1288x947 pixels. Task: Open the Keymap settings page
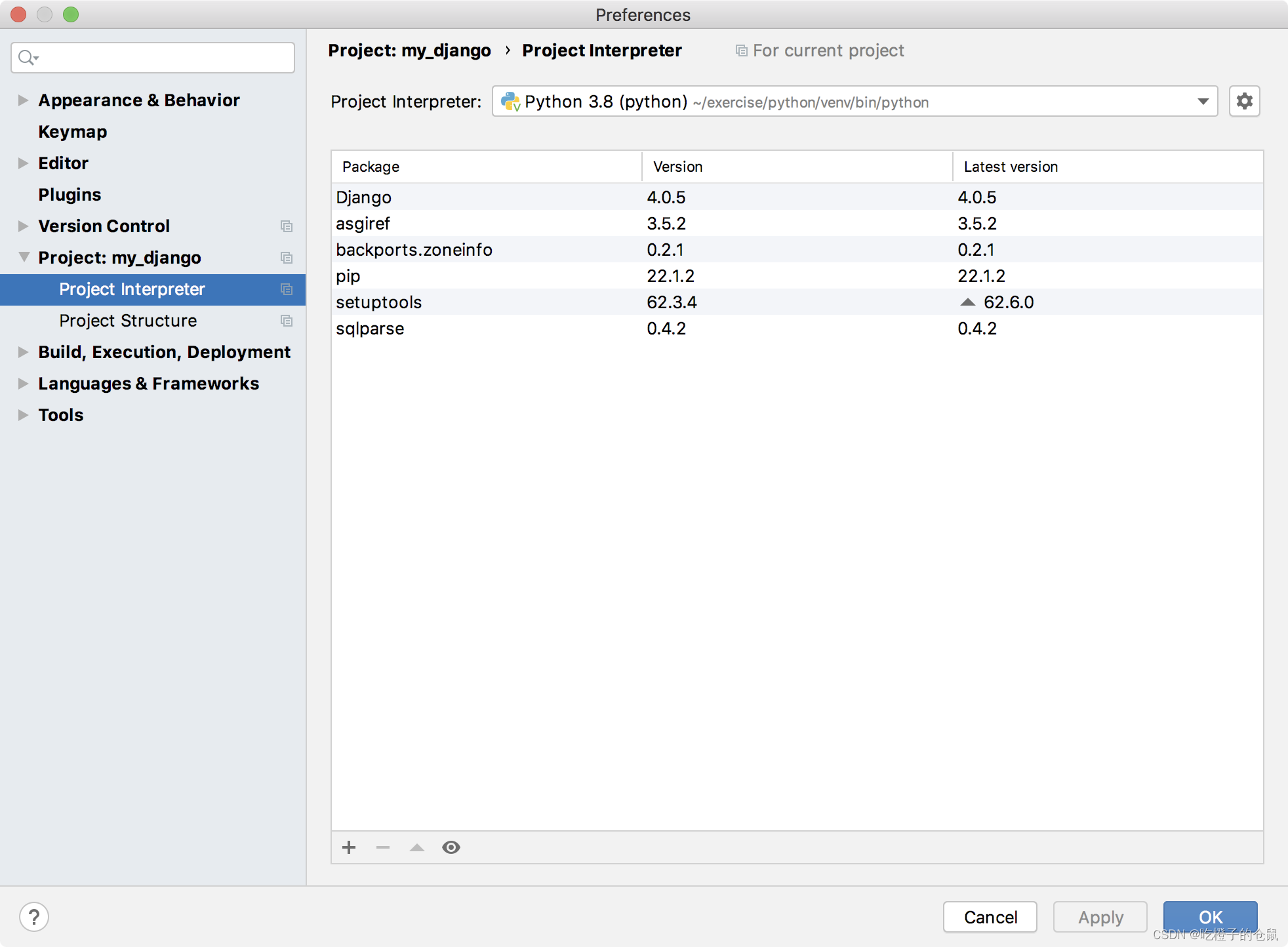coord(72,132)
